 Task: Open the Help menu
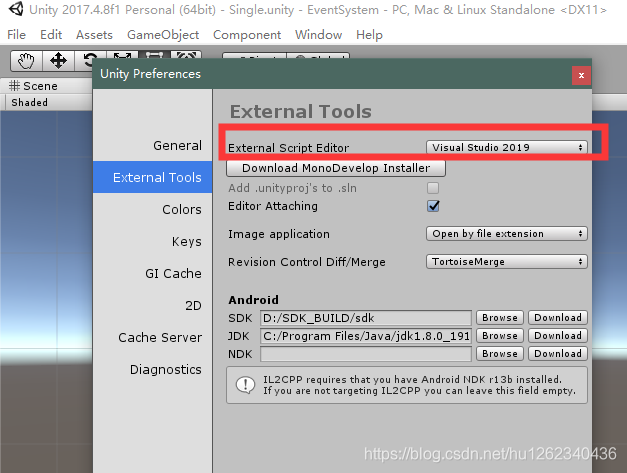pyautogui.click(x=369, y=35)
